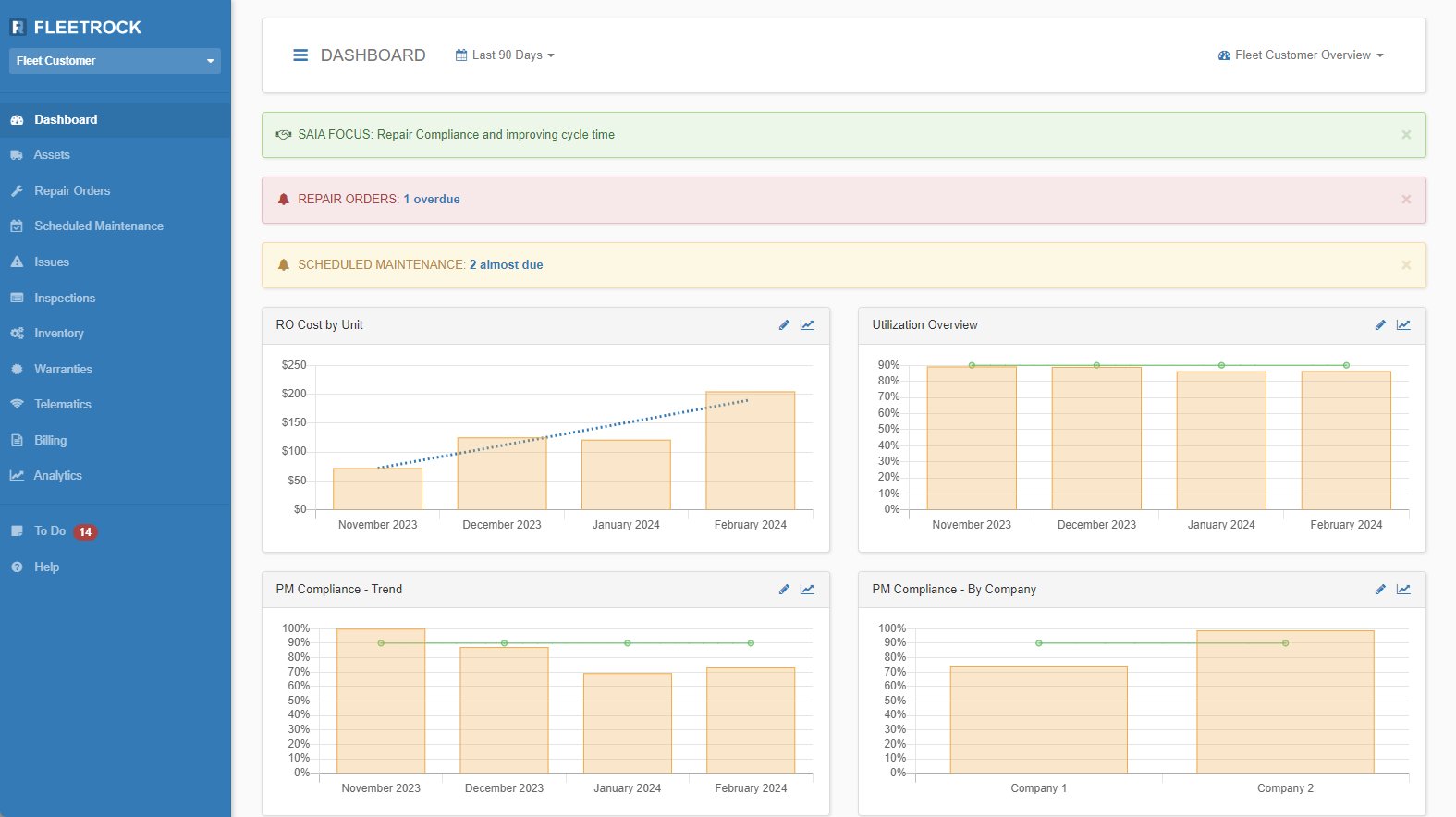The height and width of the screenshot is (817, 1456).
Task: Click the Company 2 bar in PM Compliance chart
Action: click(1285, 702)
